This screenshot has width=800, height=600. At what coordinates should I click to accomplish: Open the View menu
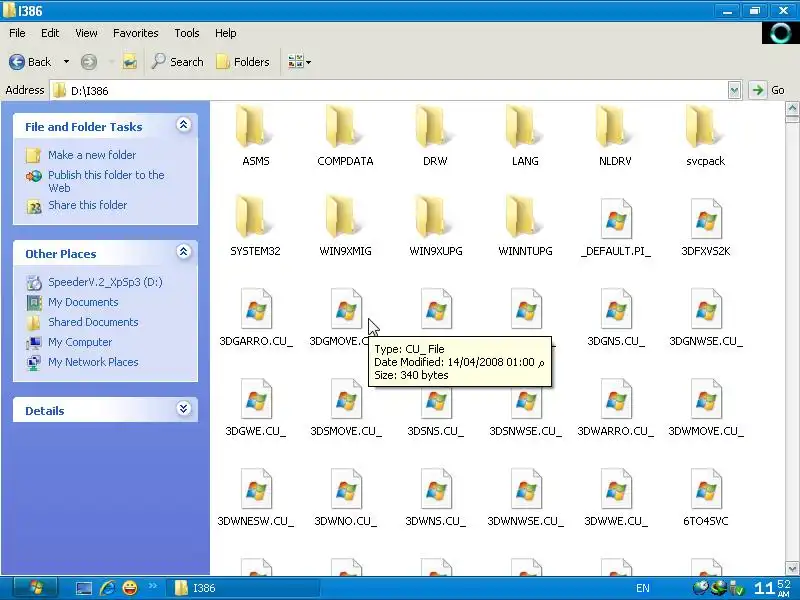coord(86,33)
